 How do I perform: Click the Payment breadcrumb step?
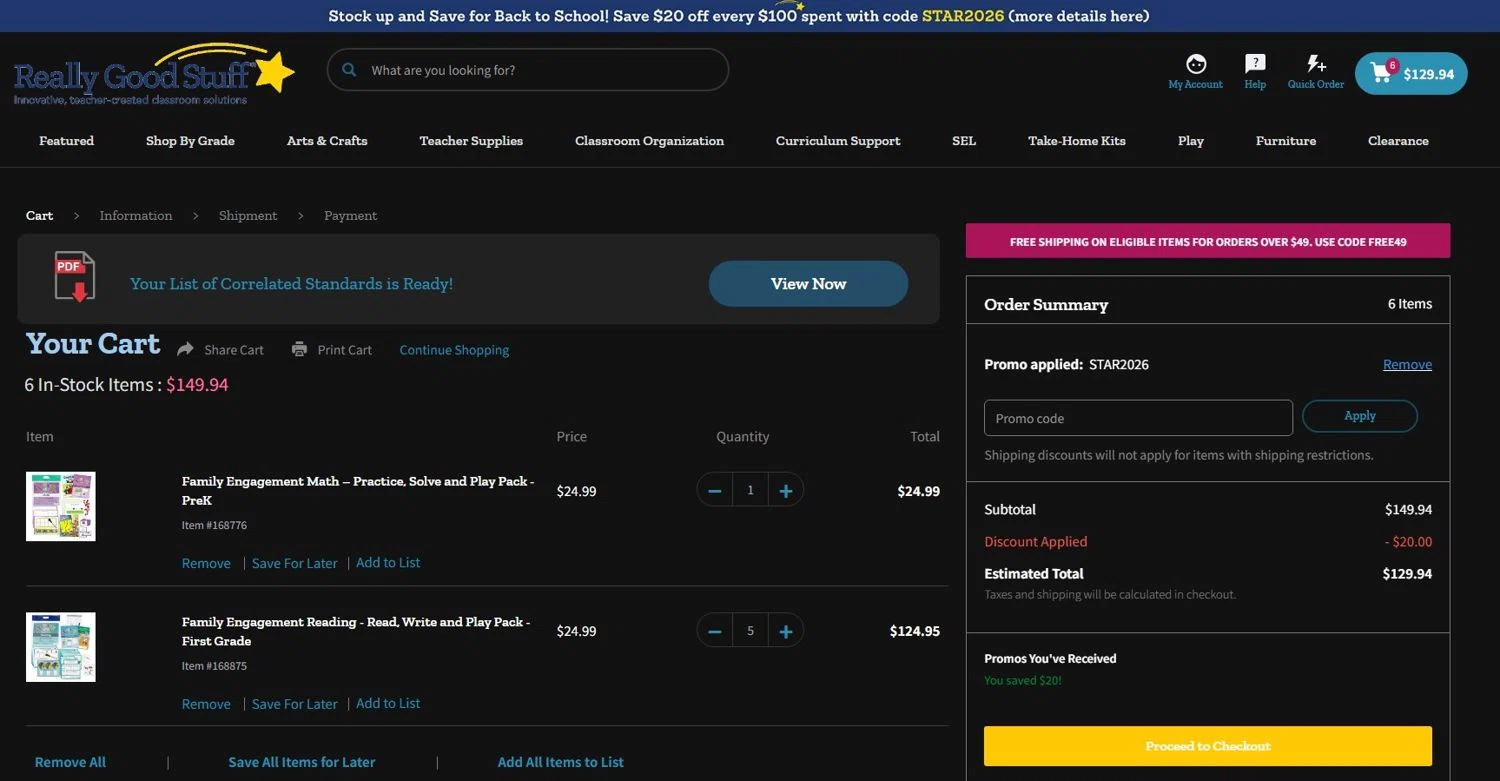tap(351, 215)
